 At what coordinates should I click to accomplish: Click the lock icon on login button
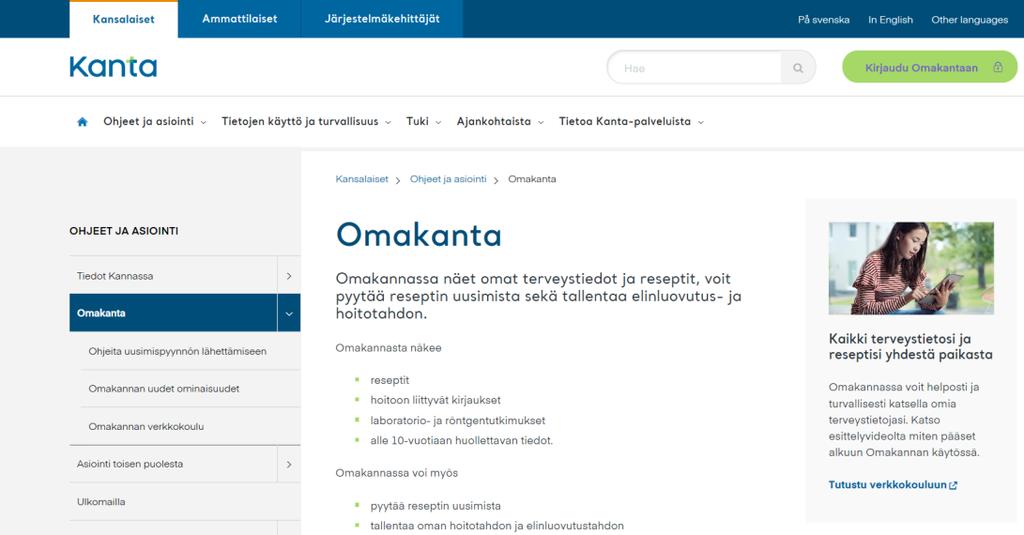[998, 67]
